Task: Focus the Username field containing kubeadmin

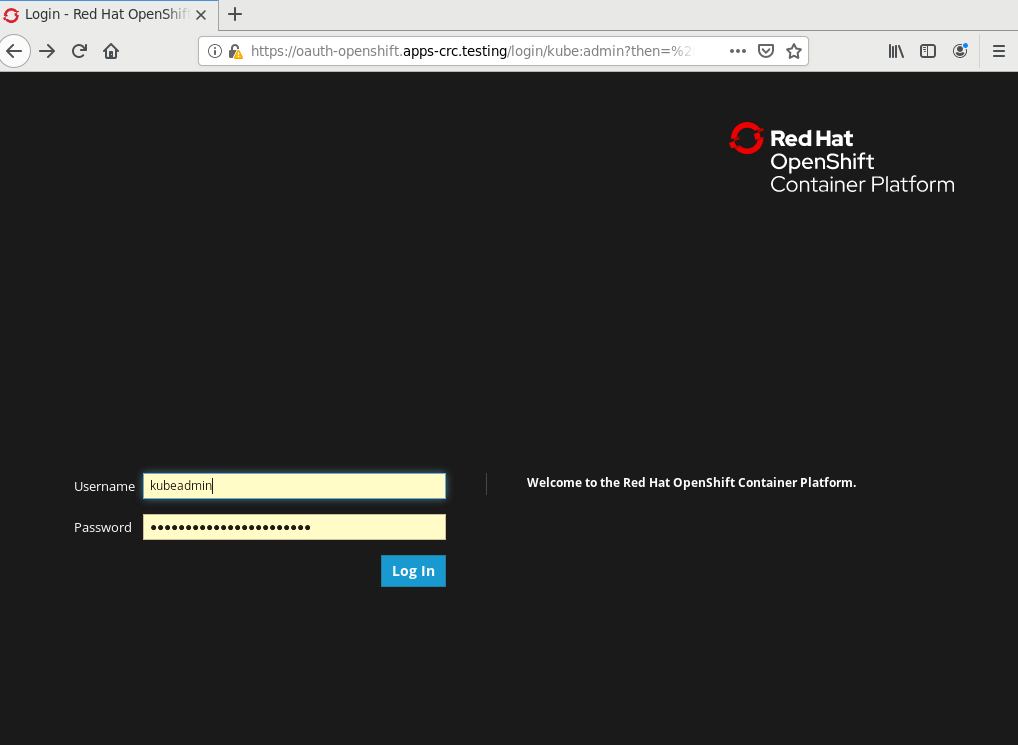Action: click(x=294, y=486)
